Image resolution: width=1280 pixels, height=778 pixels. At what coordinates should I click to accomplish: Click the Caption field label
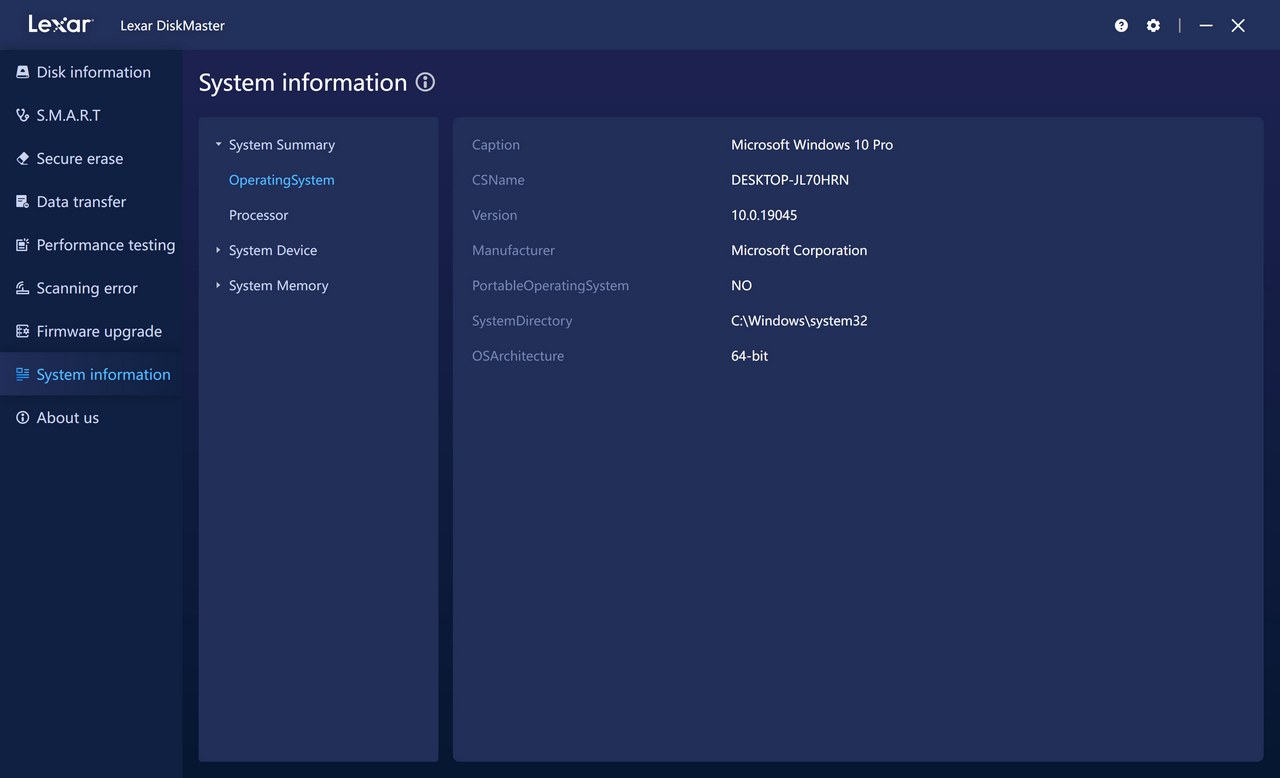pos(496,145)
